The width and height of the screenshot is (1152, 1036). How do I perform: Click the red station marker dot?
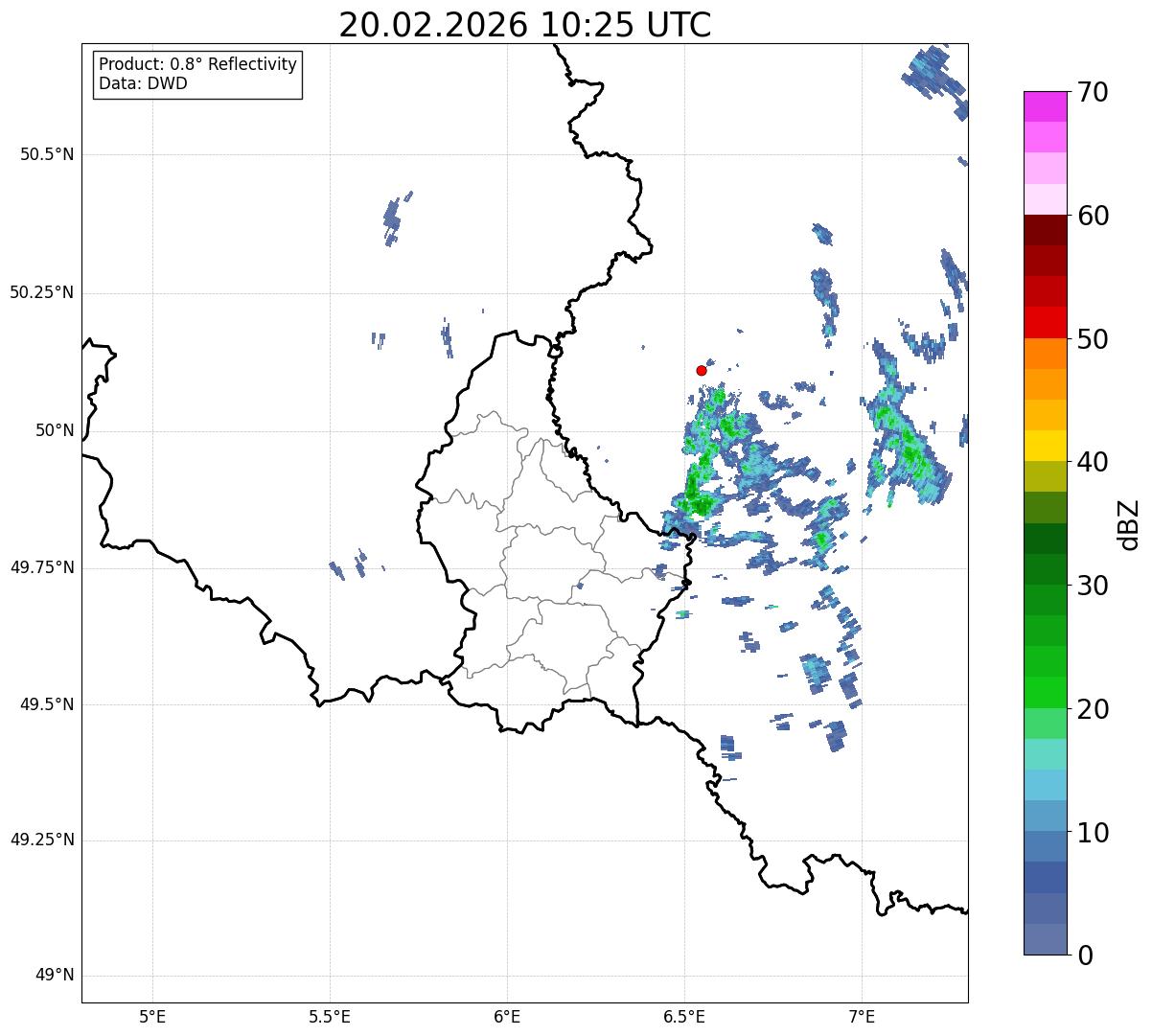pos(702,370)
